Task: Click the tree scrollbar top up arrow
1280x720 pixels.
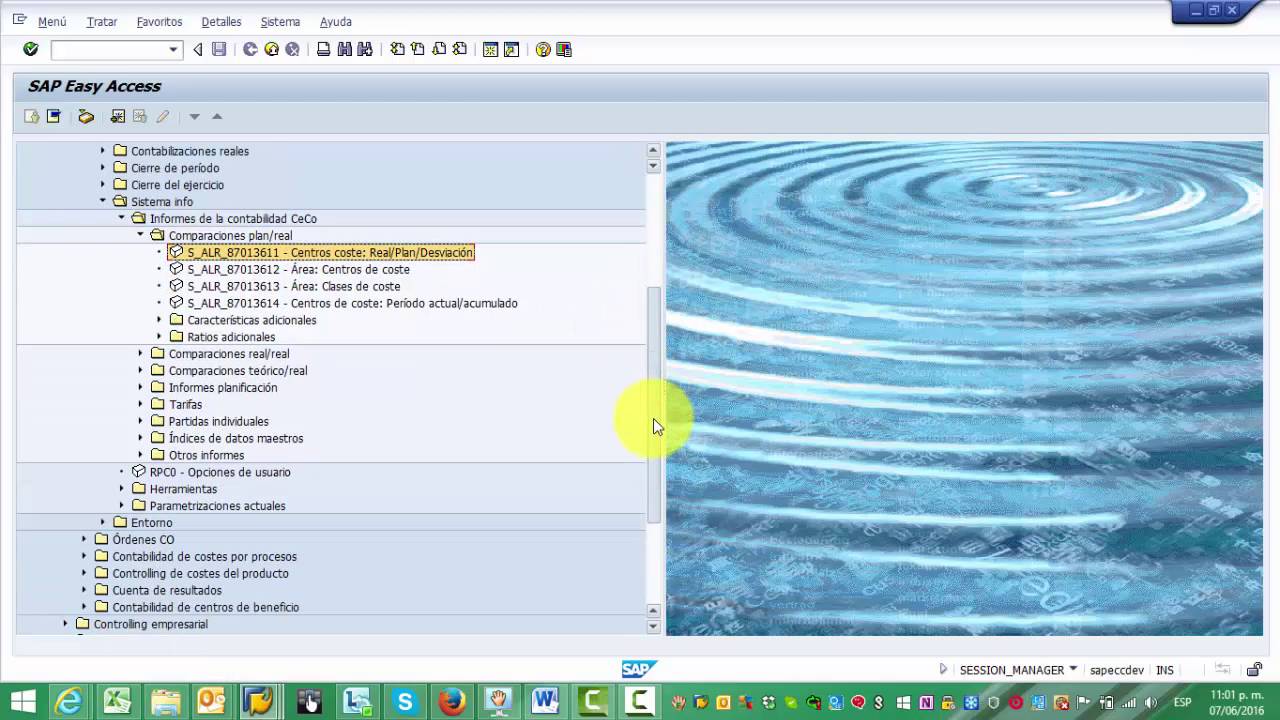Action: click(653, 150)
